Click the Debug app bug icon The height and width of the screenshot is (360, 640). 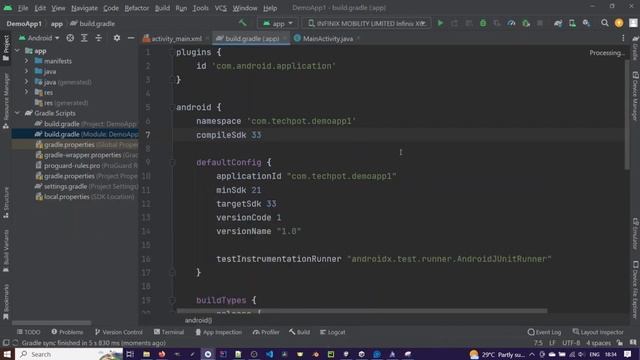(483, 23)
